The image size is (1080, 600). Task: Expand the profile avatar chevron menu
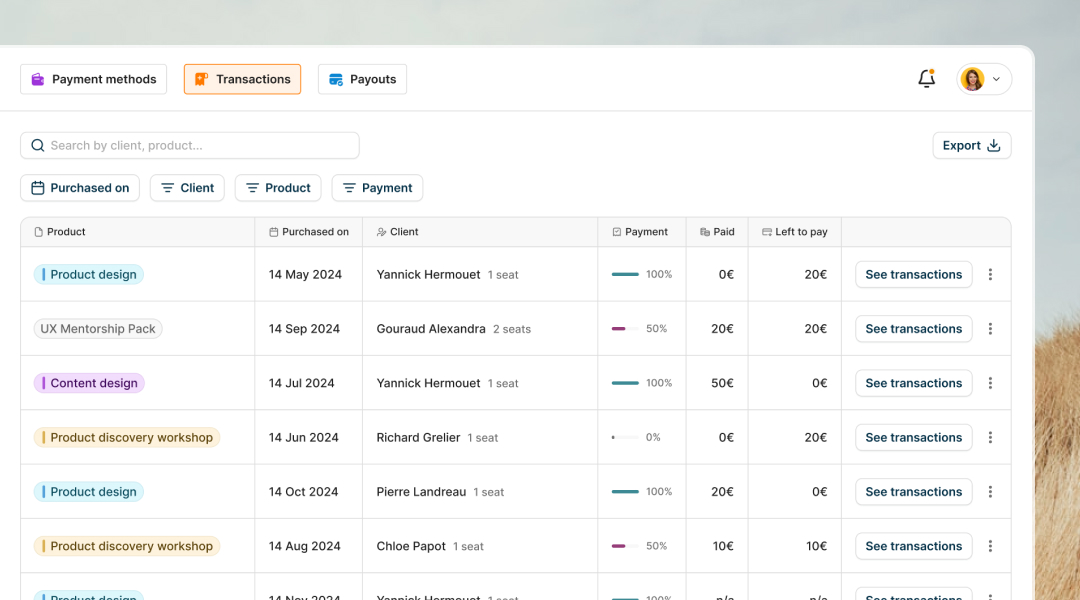click(996, 78)
